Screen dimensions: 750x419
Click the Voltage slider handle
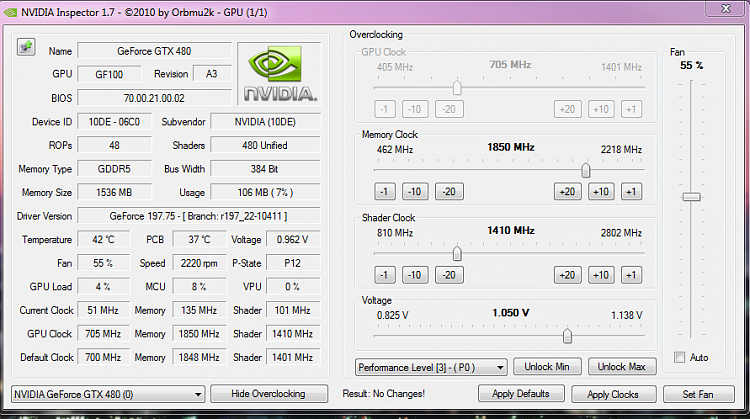(x=567, y=336)
